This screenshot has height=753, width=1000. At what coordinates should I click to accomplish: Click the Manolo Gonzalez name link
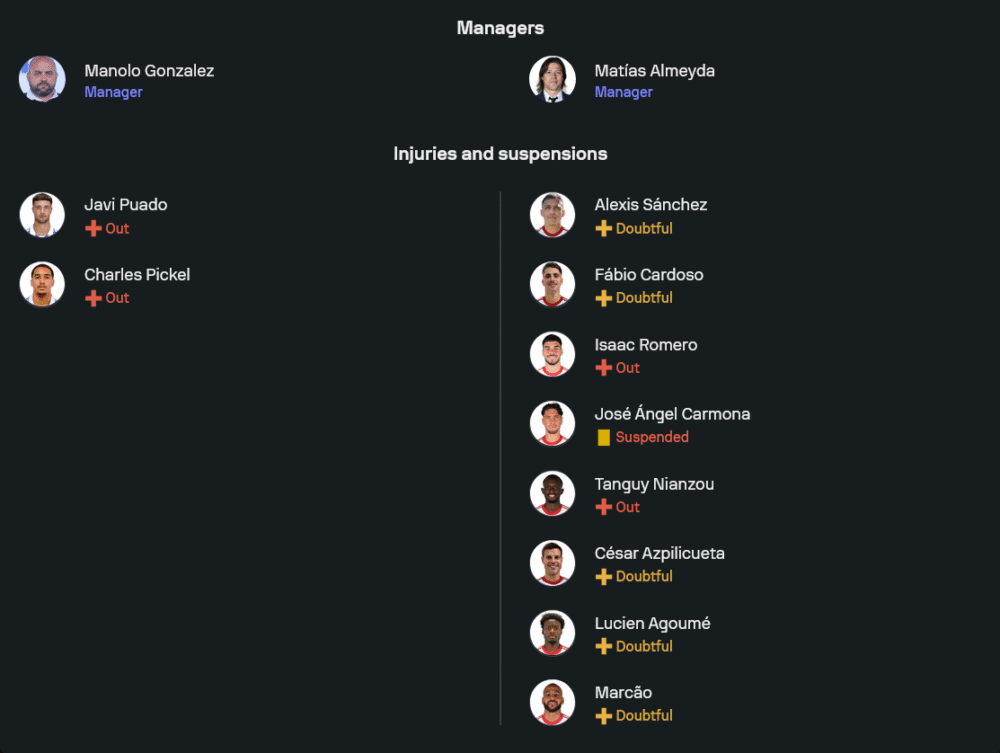(149, 71)
